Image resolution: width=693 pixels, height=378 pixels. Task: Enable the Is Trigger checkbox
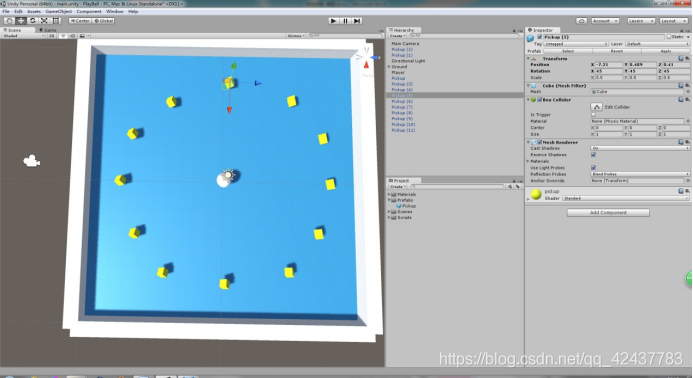coord(593,115)
